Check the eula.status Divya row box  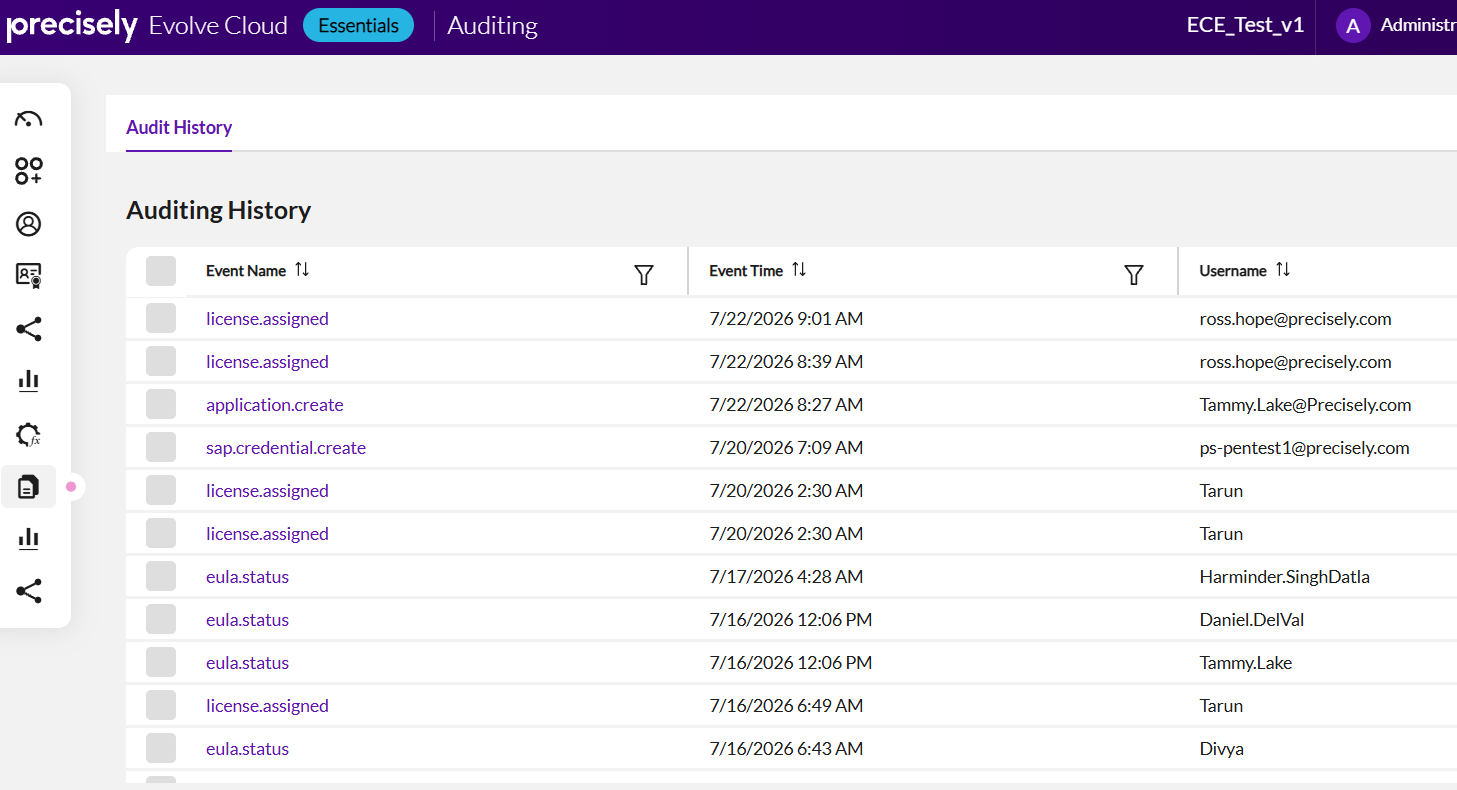[161, 749]
